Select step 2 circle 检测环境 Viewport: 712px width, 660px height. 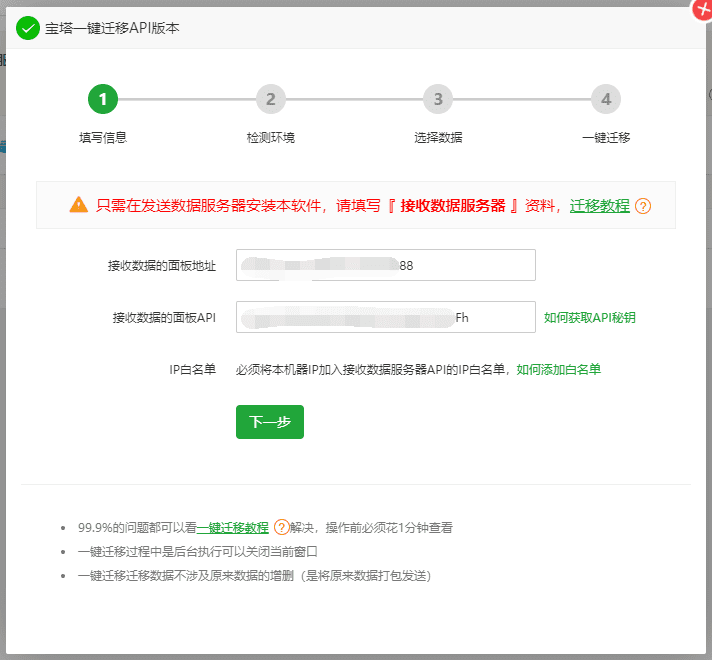(271, 99)
